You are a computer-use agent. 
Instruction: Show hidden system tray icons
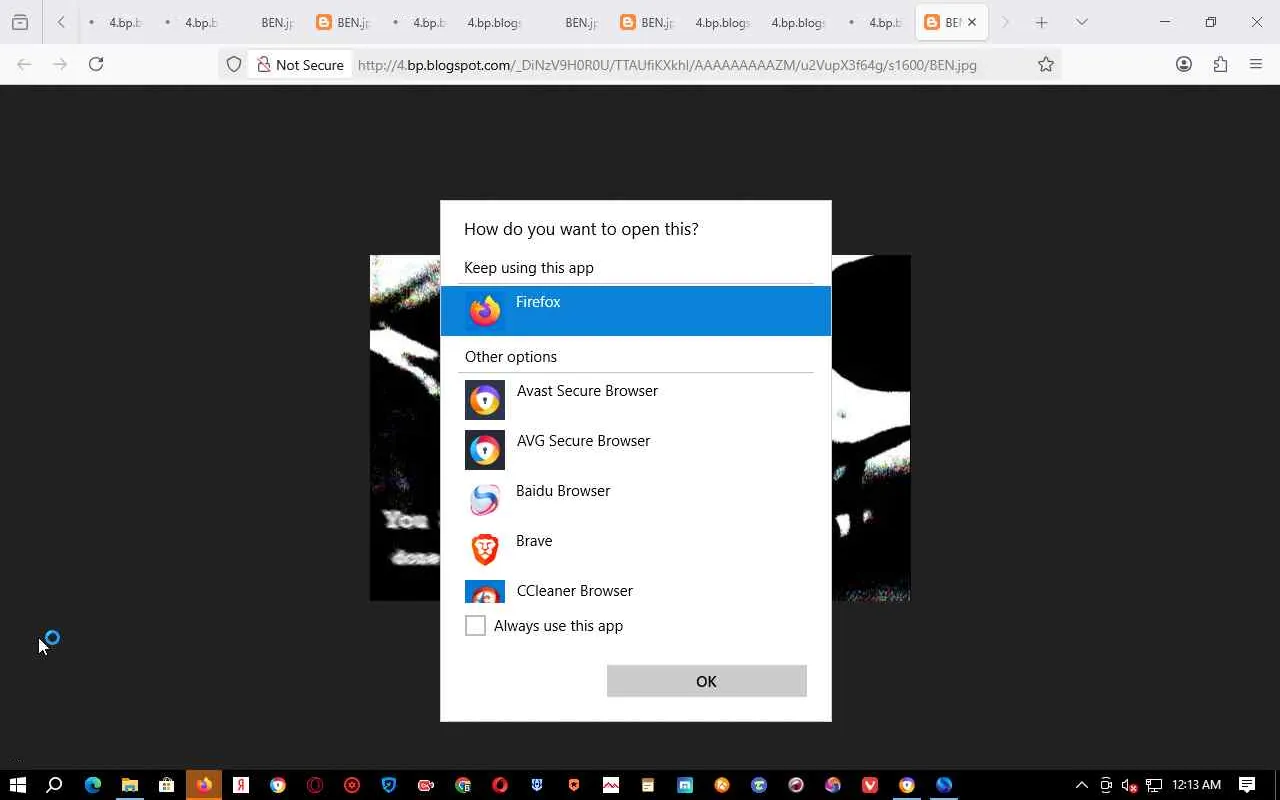1081,785
